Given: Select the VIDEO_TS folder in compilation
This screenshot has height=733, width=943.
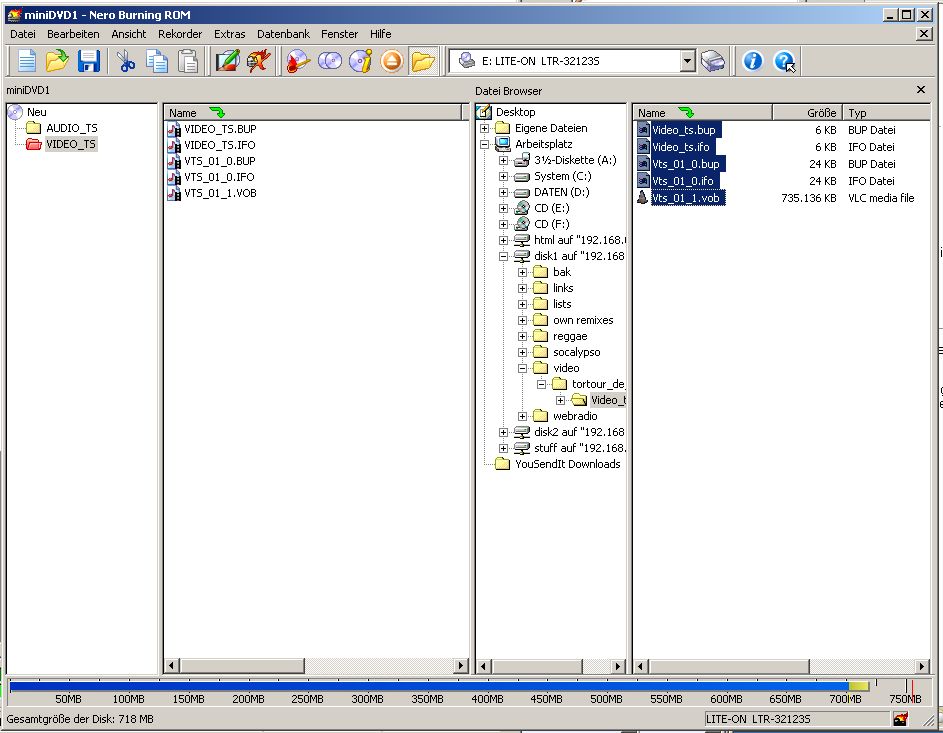Looking at the screenshot, I should 71,144.
